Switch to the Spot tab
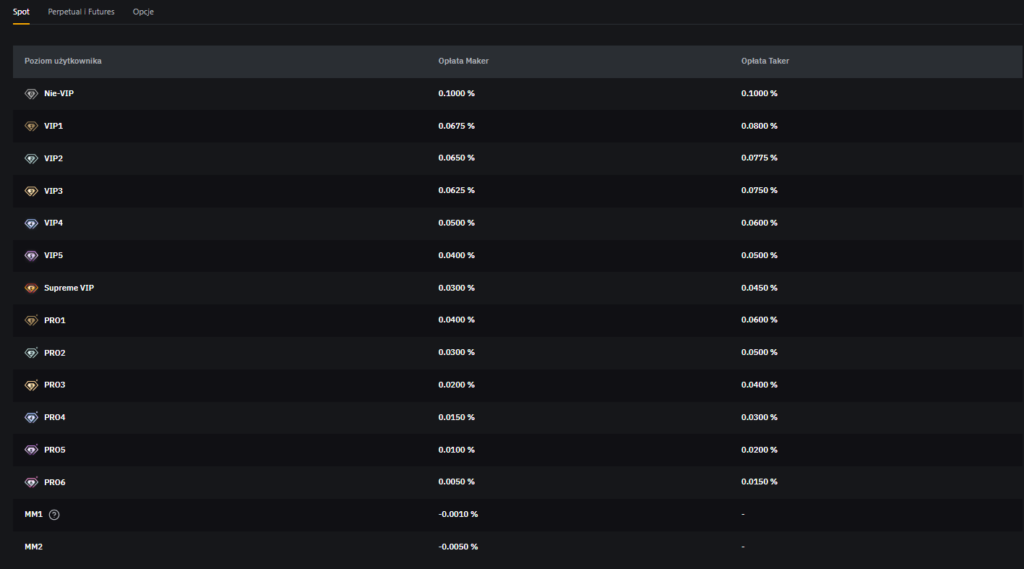 click(x=21, y=12)
